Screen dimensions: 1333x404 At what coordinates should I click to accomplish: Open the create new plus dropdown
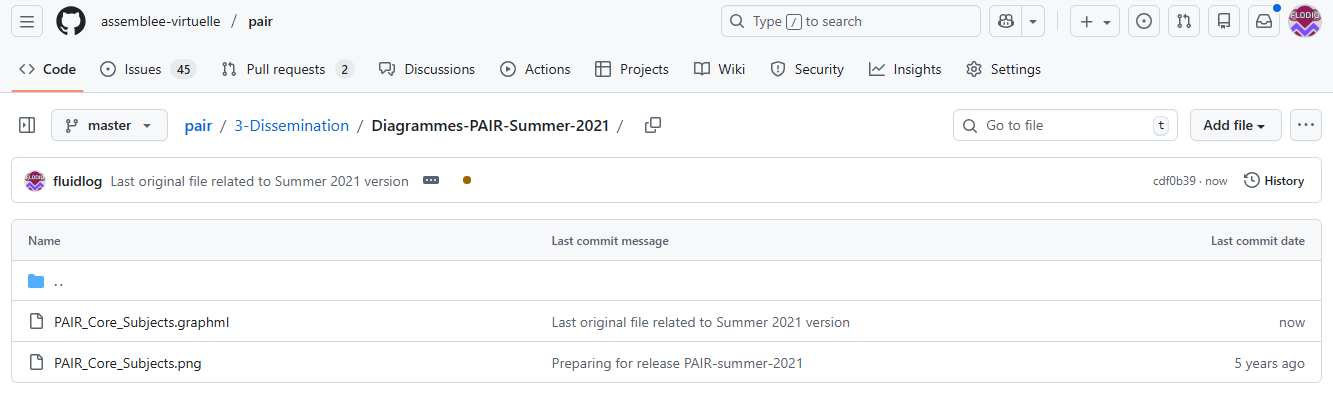tap(1095, 21)
